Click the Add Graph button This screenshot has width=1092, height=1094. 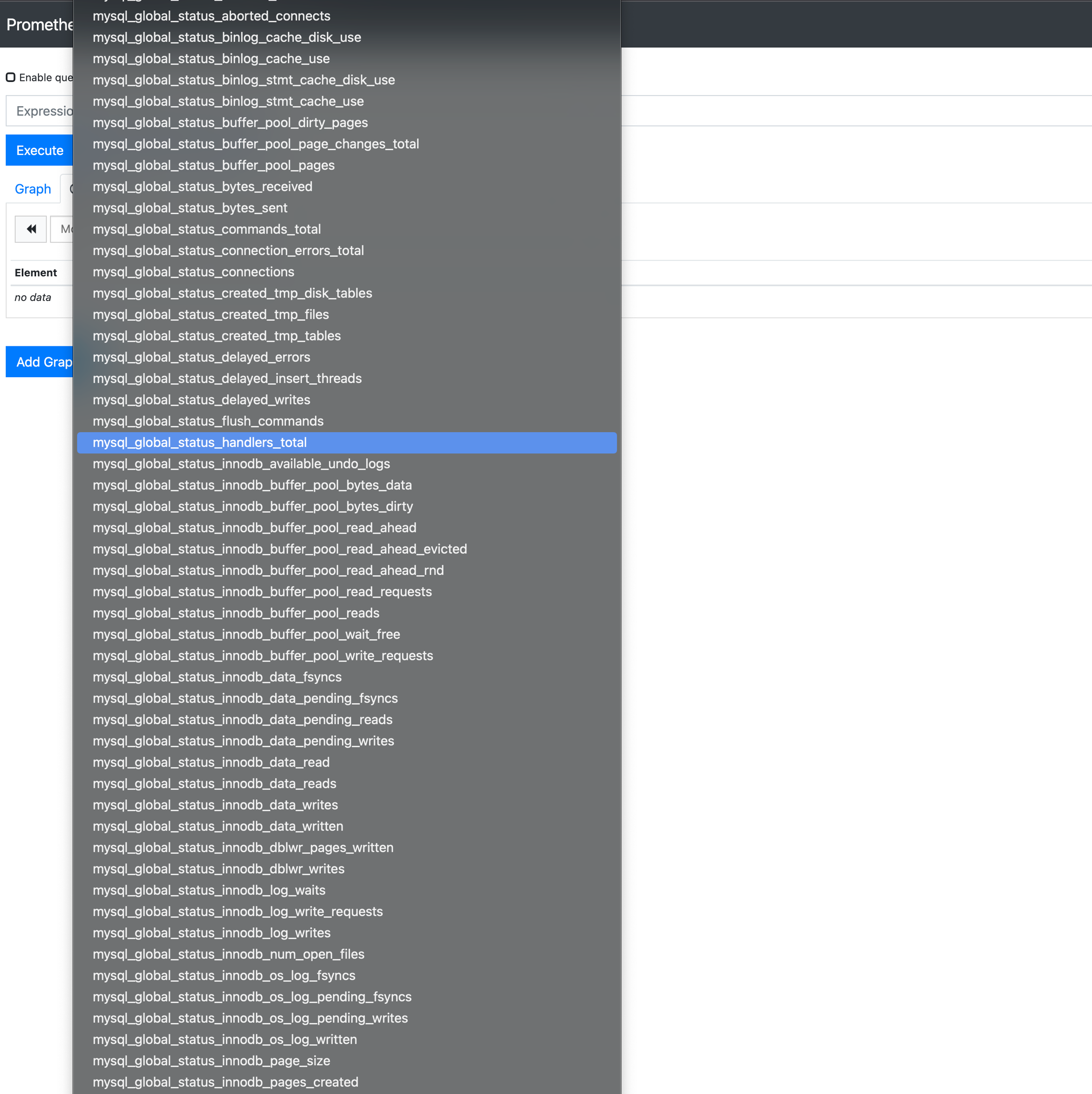[40, 362]
